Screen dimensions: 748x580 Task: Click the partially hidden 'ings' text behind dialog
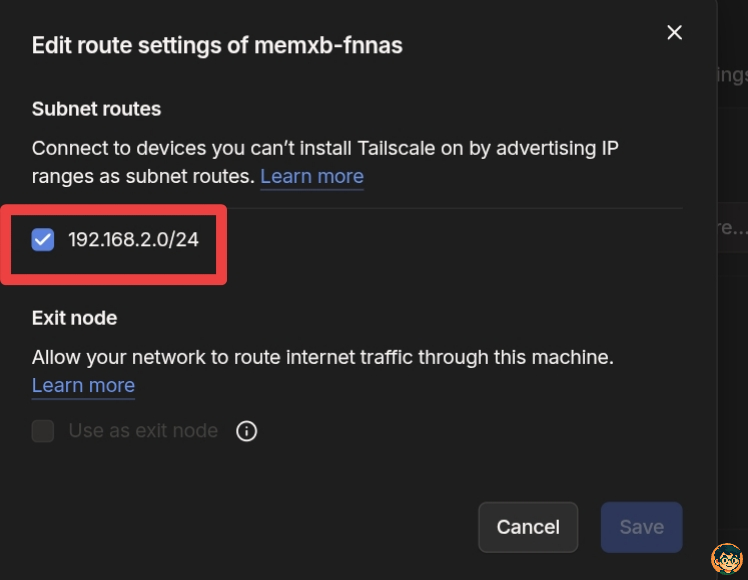(732, 76)
